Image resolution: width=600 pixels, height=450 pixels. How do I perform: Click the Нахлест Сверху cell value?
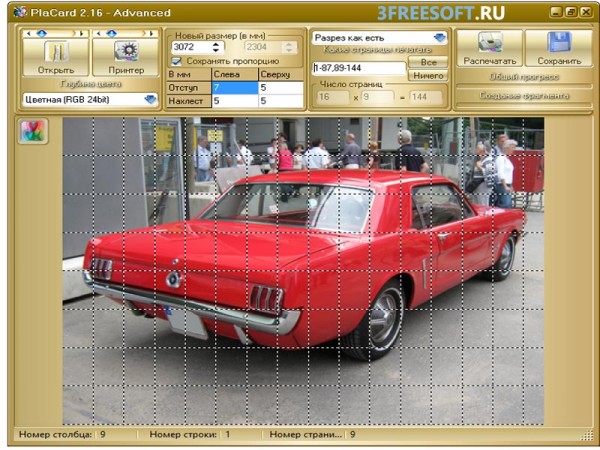(x=280, y=101)
